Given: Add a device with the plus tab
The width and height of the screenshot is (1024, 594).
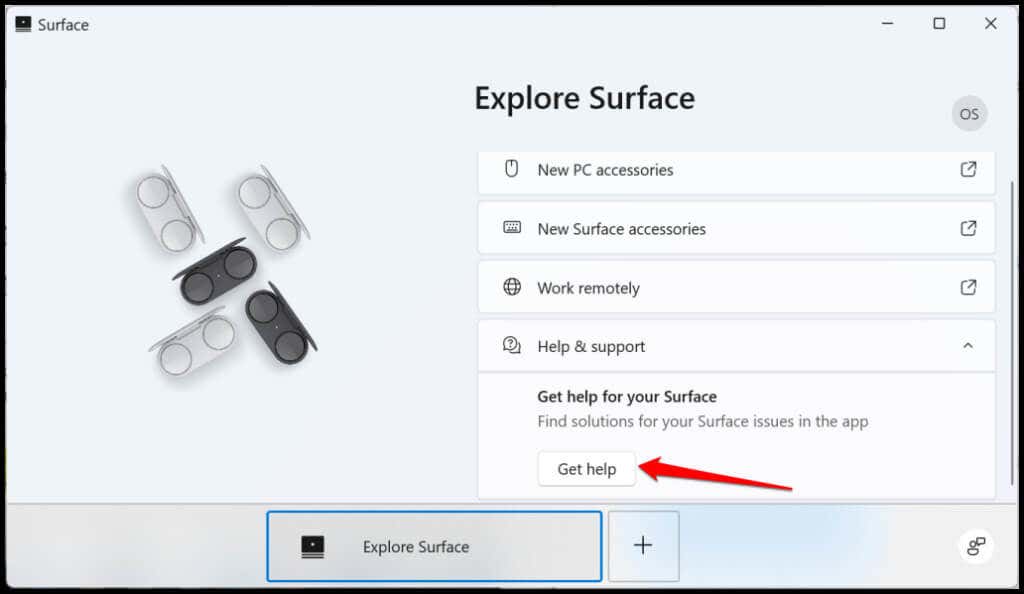Looking at the screenshot, I should point(643,546).
